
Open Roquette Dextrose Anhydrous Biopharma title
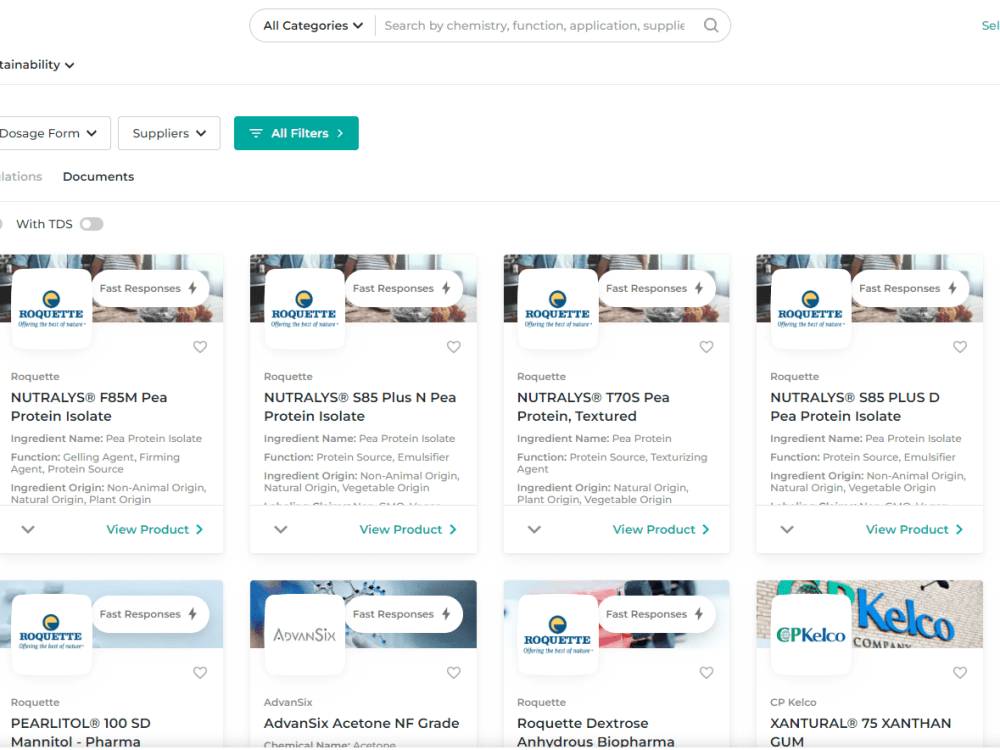click(x=596, y=732)
